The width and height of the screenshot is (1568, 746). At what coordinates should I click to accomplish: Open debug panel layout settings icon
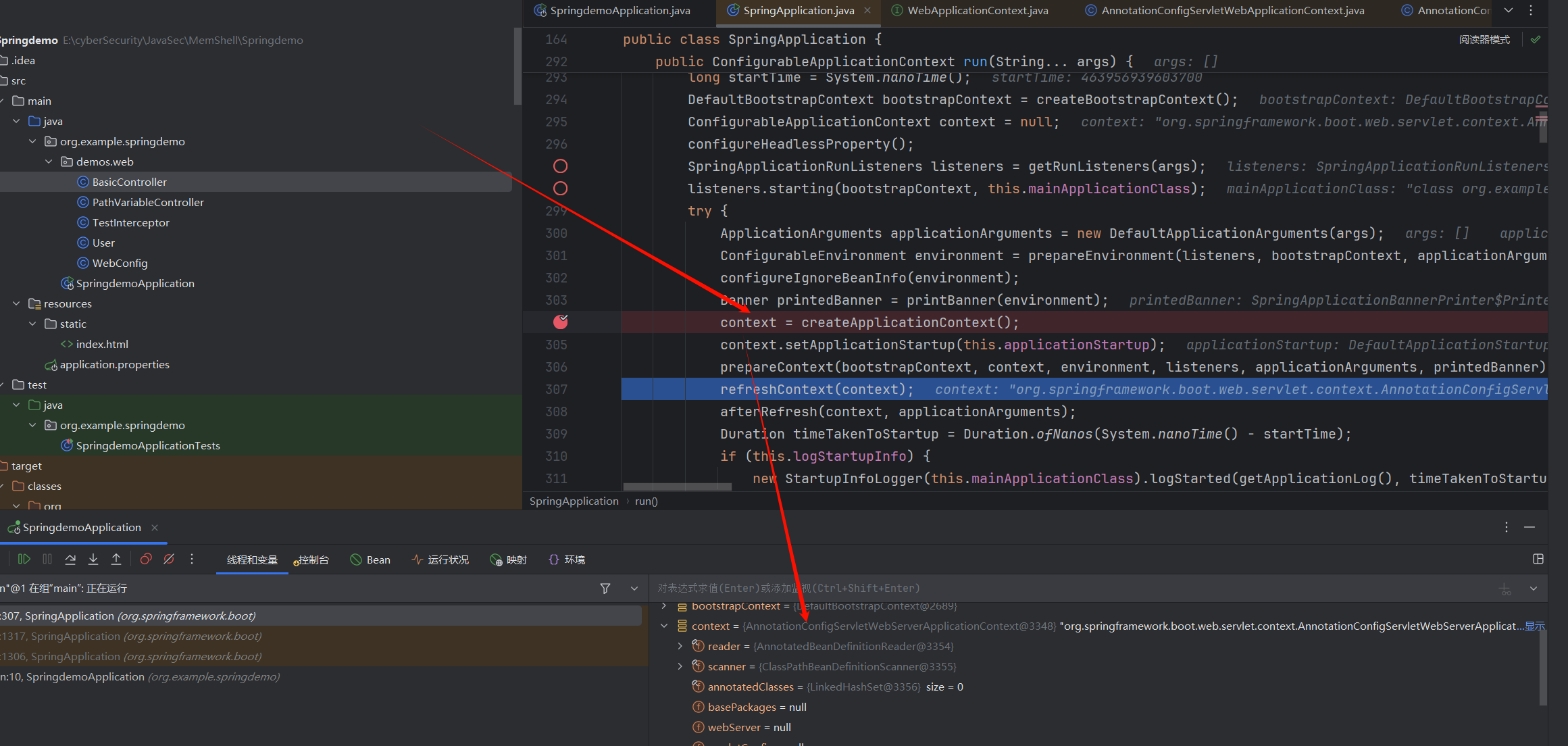click(1538, 559)
